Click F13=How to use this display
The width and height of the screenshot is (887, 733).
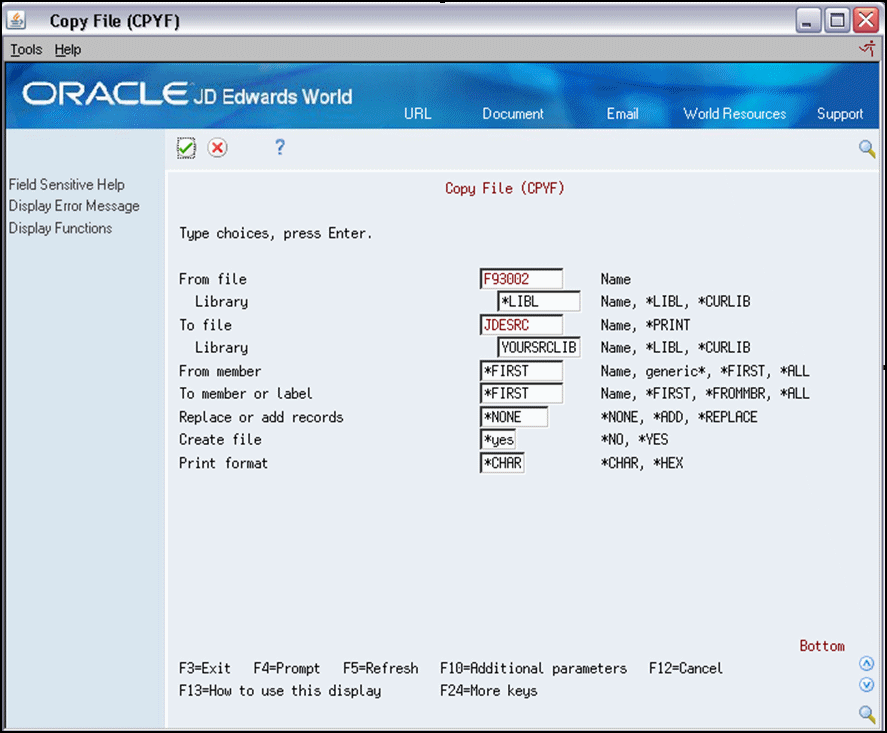[280, 691]
